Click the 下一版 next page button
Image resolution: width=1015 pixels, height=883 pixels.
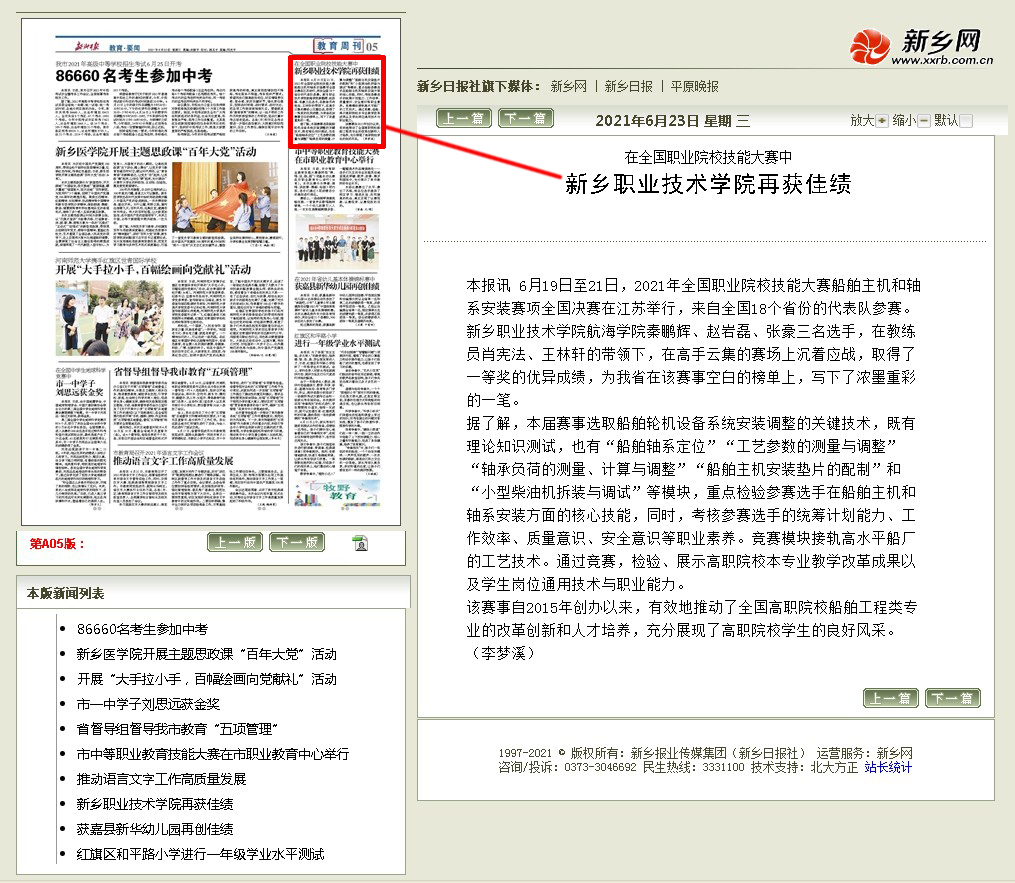297,542
